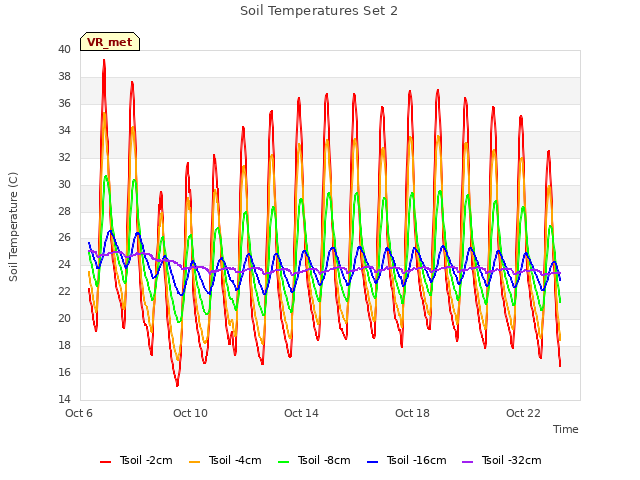Screen dimensions: 640x480
Task: Click the 32 y-axis tick label
Action: (x=64, y=157)
